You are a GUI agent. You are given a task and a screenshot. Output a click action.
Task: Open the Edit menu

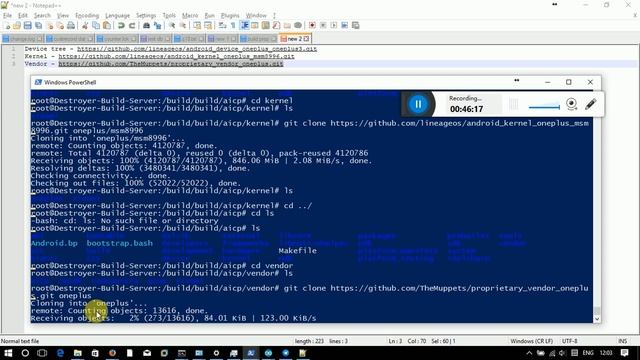[23, 16]
